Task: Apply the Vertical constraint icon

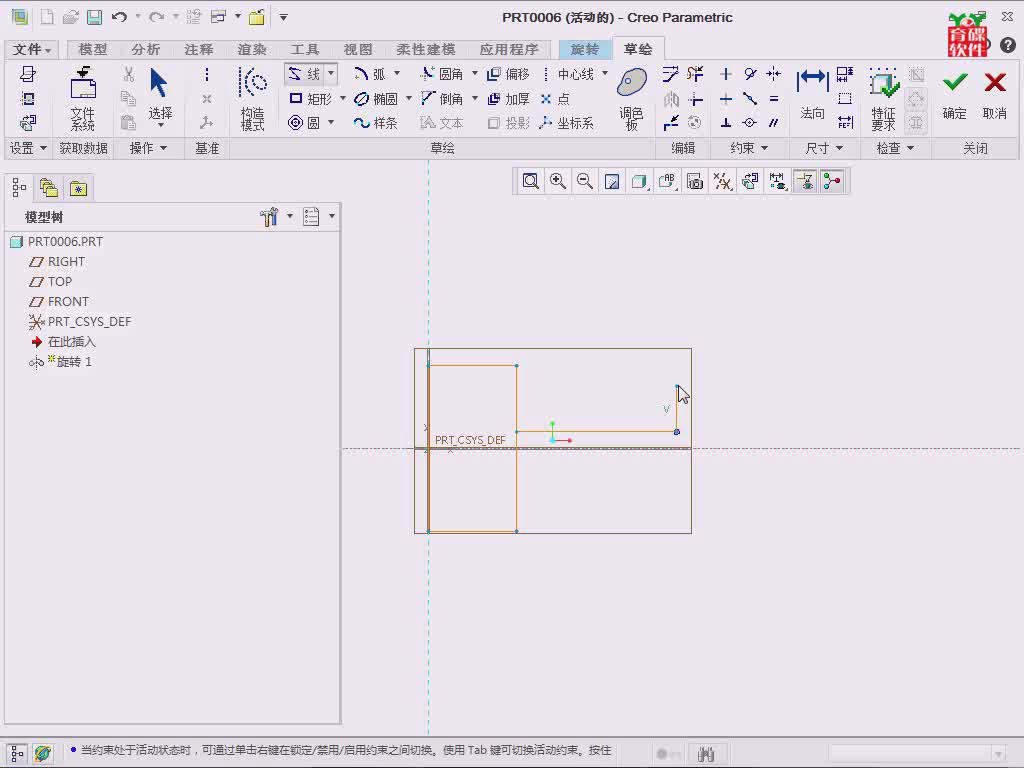Action: pyautogui.click(x=726, y=74)
